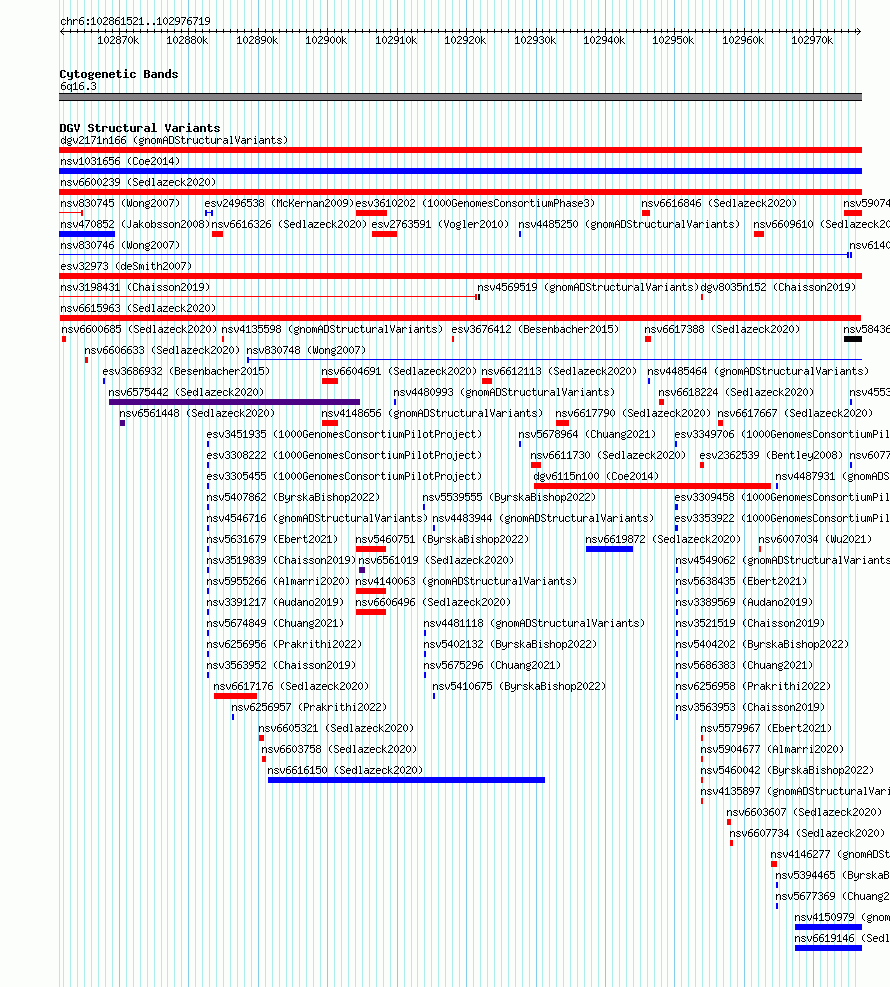Open esv2362539 (Bentley2008) label

[771, 455]
